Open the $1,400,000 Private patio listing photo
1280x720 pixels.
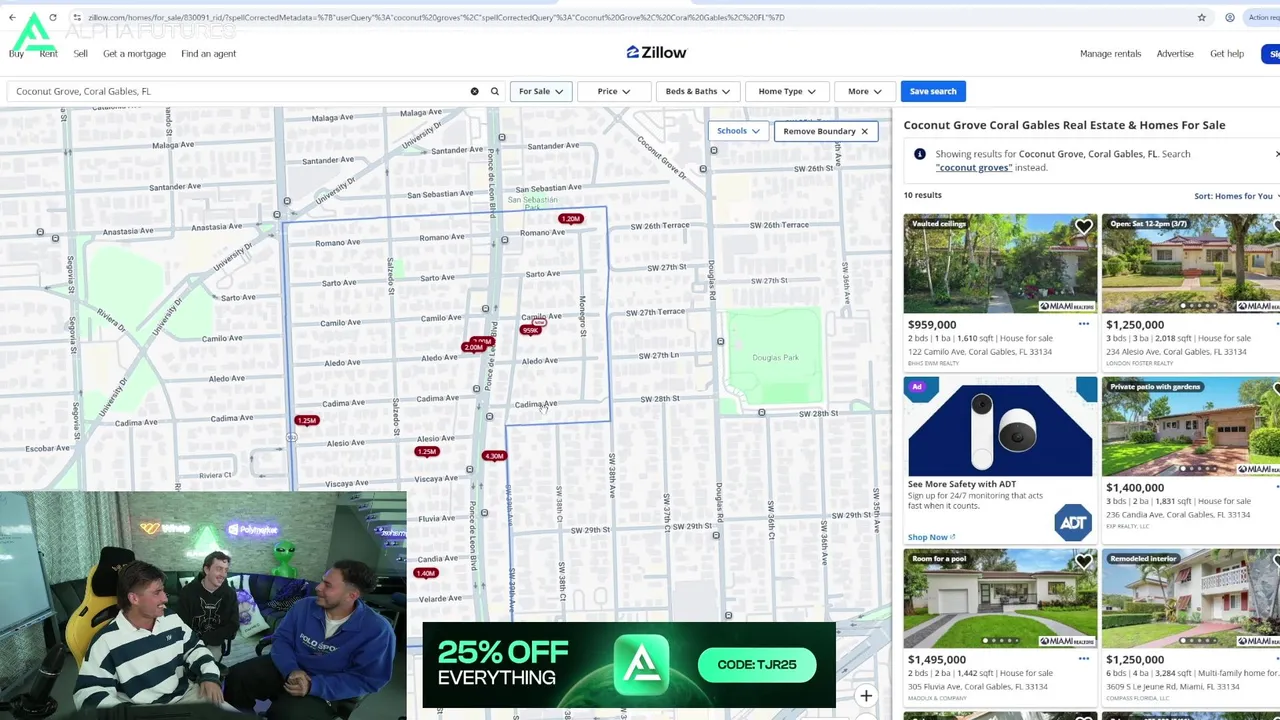point(1190,427)
